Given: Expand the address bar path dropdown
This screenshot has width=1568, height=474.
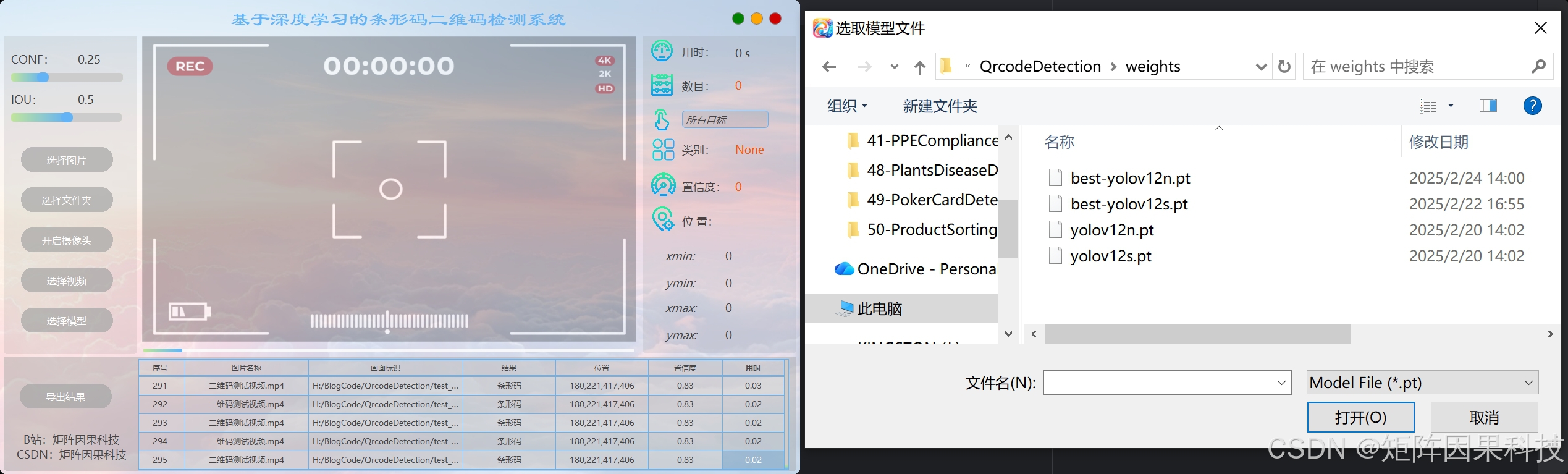Looking at the screenshot, I should point(1261,67).
